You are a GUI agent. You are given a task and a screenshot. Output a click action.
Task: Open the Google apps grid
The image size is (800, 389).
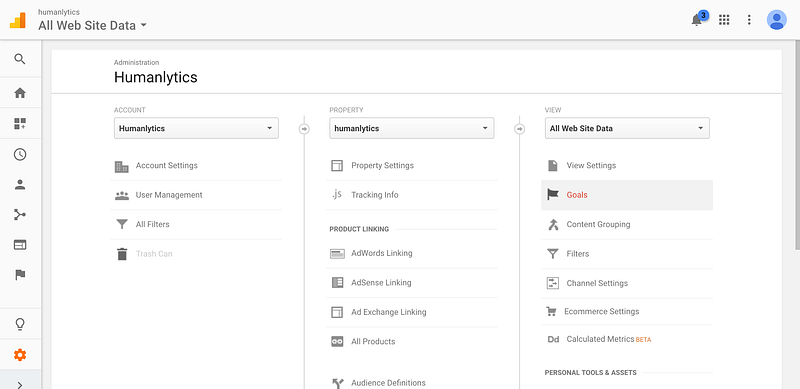pos(724,20)
